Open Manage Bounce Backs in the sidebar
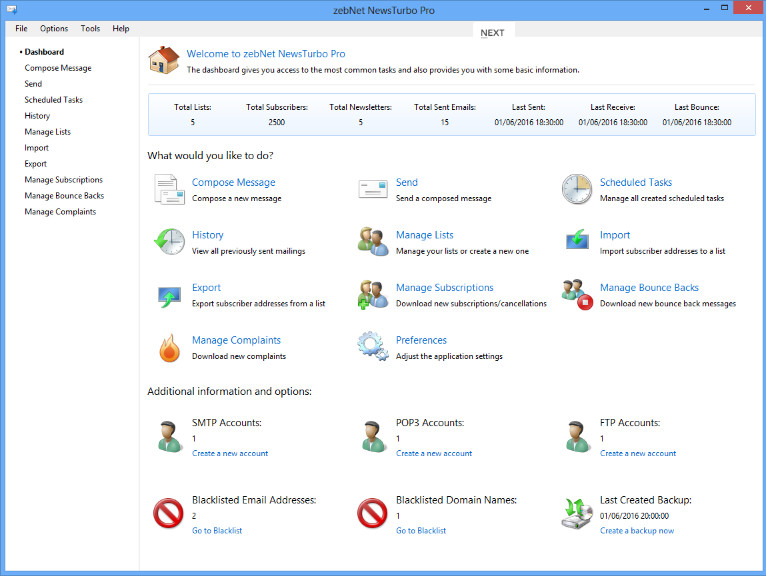The image size is (766, 576). [x=64, y=195]
